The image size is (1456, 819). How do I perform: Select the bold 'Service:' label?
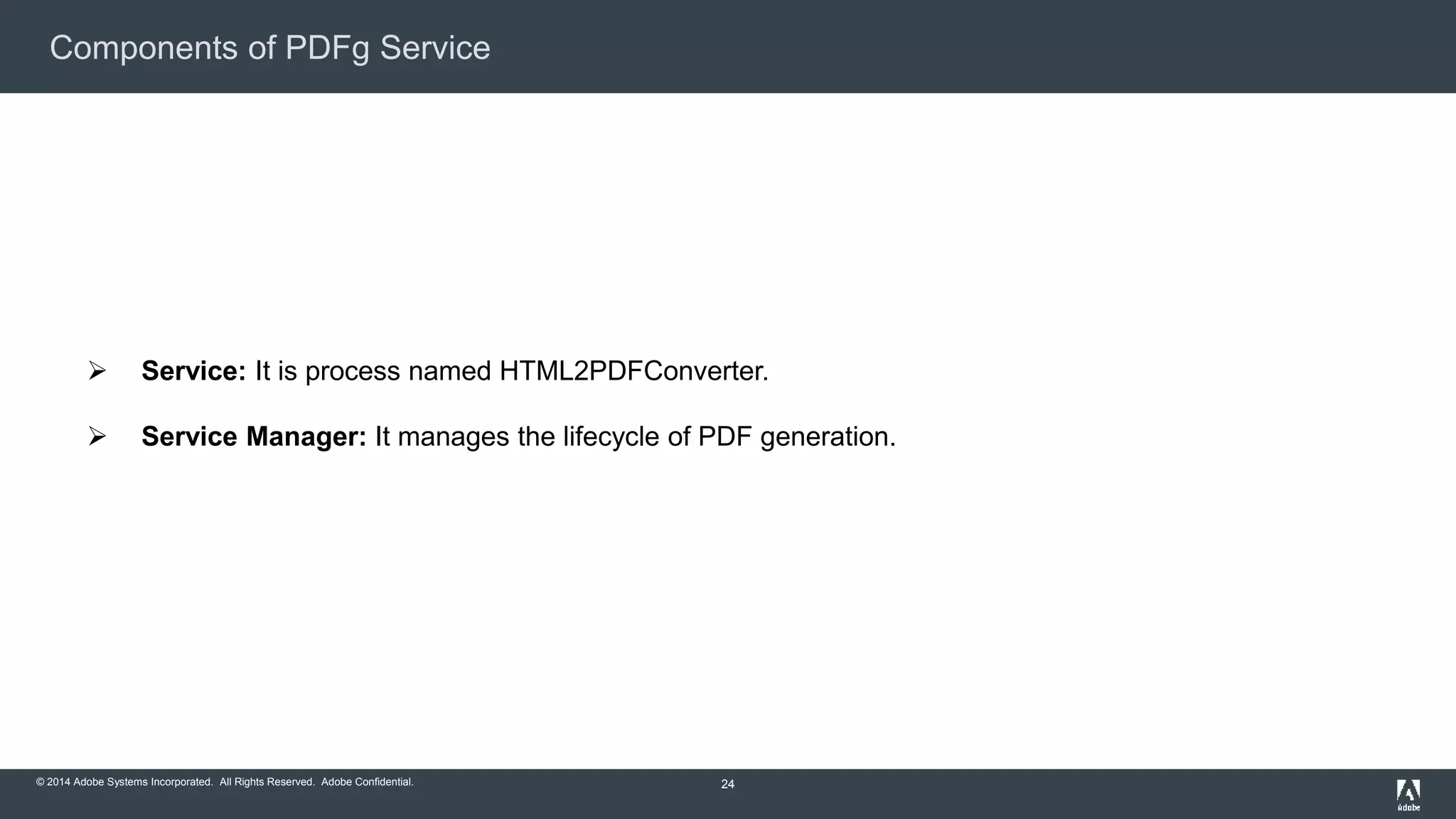coord(193,371)
